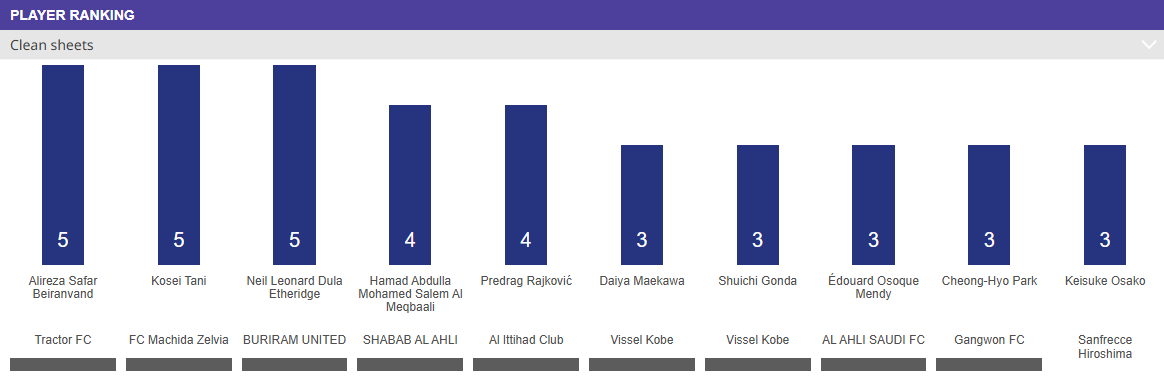Select Neil Leonard Dula Etheridge's bar
Image resolution: width=1164 pixels, height=387 pixels.
pyautogui.click(x=295, y=165)
